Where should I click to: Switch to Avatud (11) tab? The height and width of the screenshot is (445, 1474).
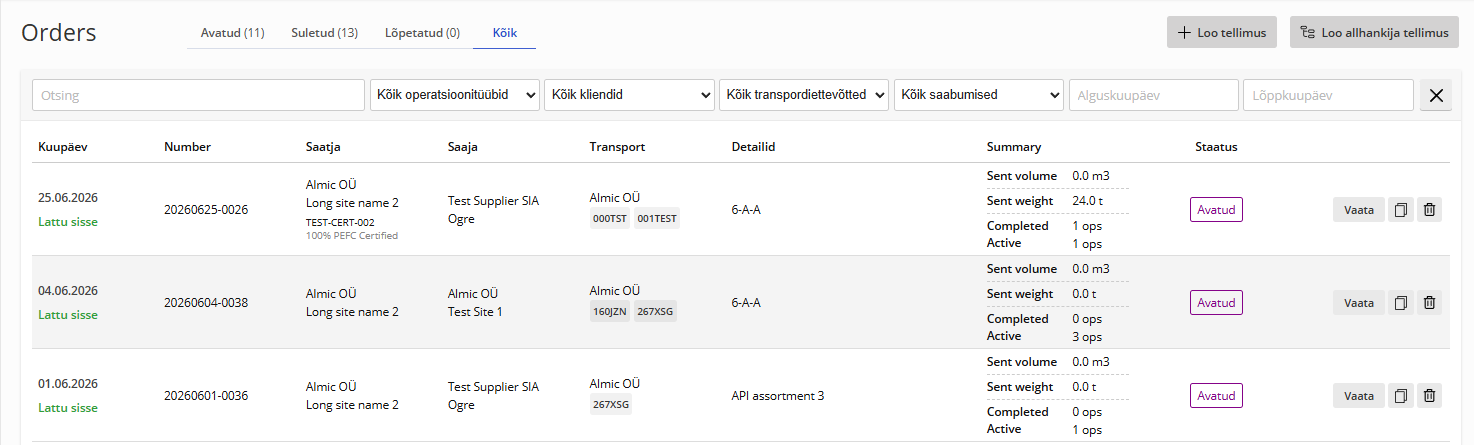232,33
